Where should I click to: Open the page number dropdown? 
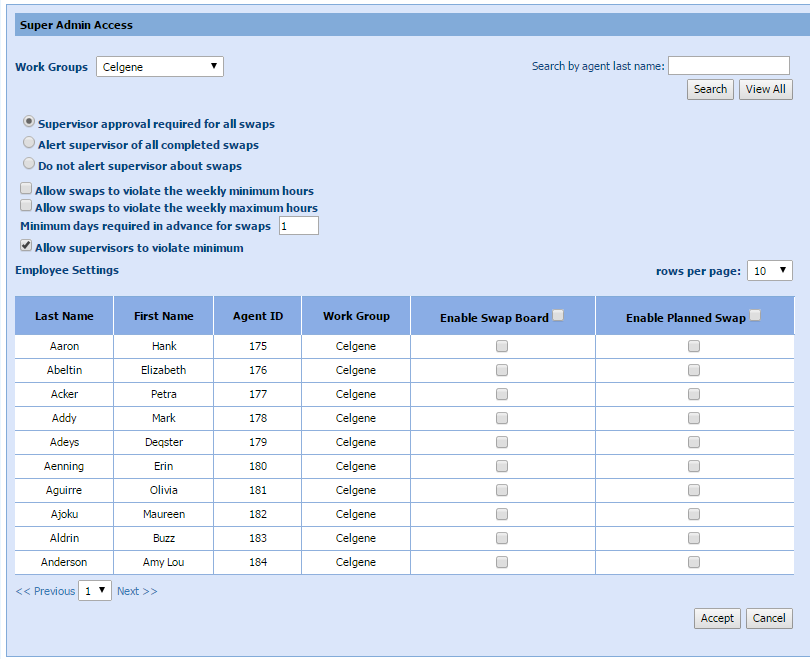tap(96, 591)
